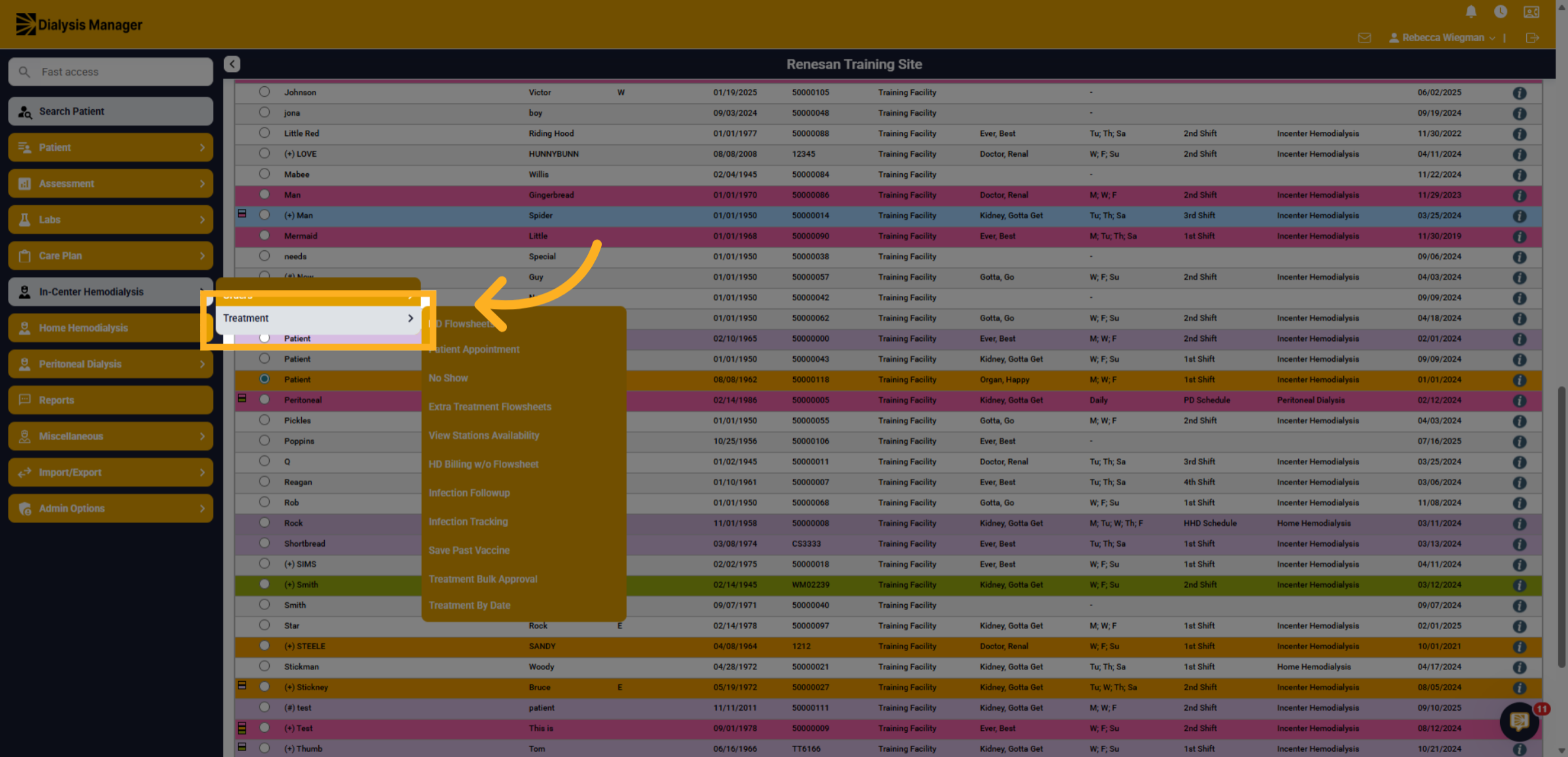
Task: Click the vertical page scrollbar thumb
Action: 1561,527
